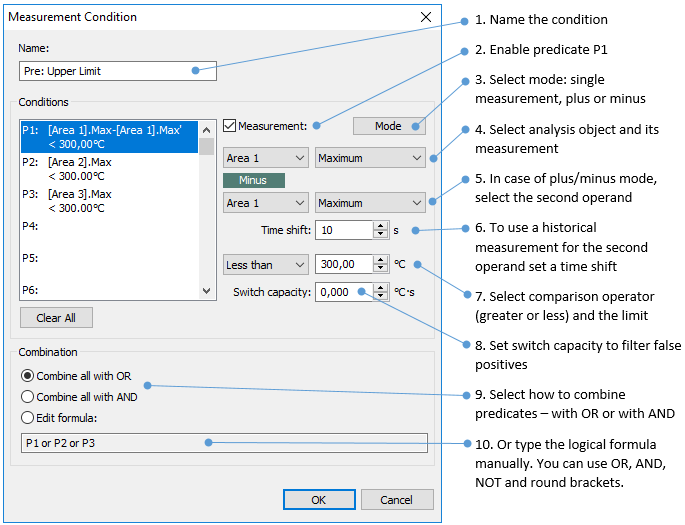The height and width of the screenshot is (525, 685).
Task: Click the 300,00 limit value field
Action: tap(344, 264)
